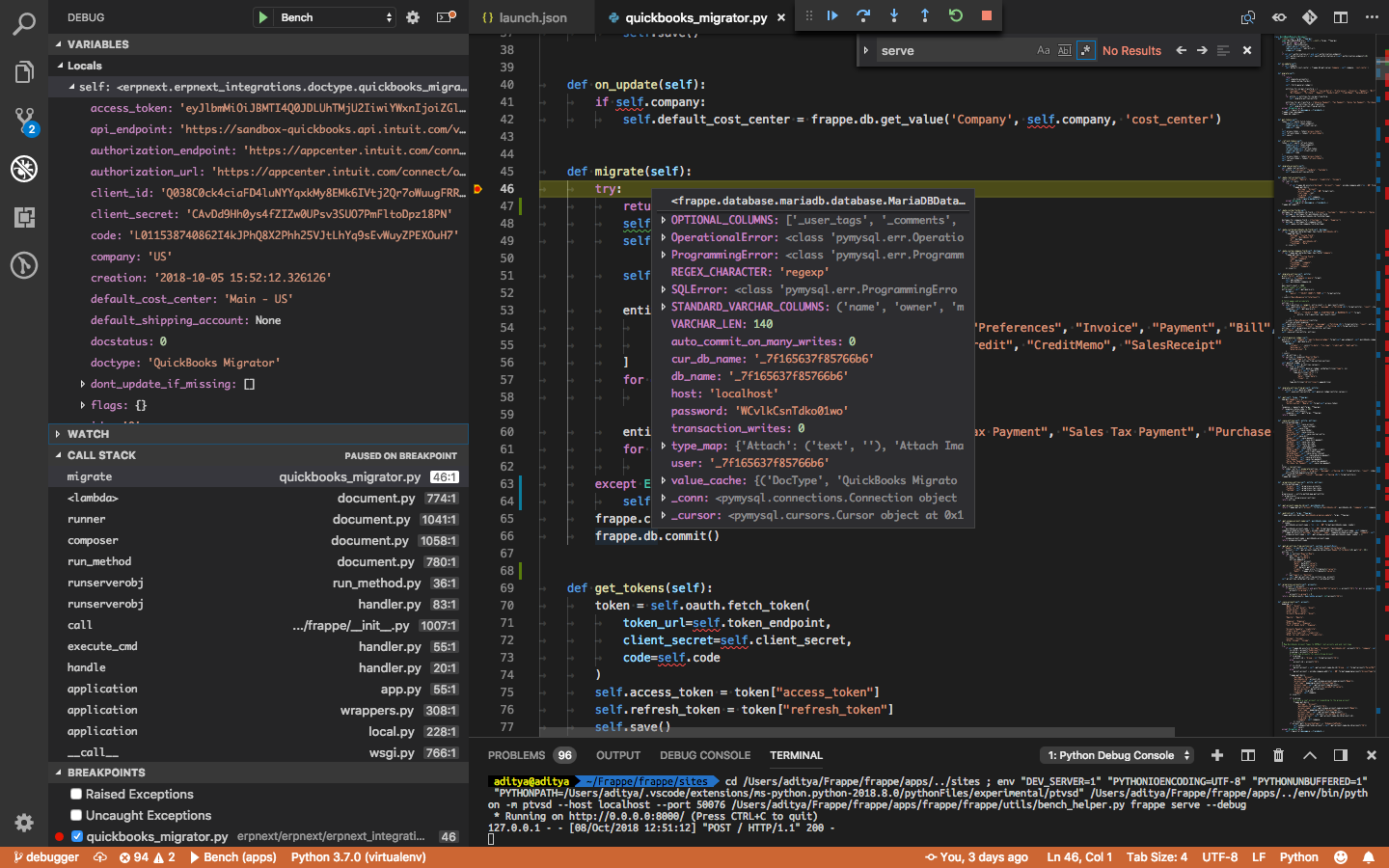Open the Manage gear in activity bar
This screenshot has width=1389, height=868.
point(24,823)
